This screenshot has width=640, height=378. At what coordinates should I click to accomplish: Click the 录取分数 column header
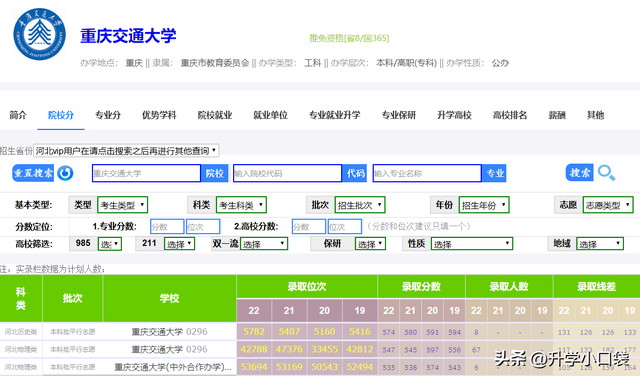coord(421,287)
